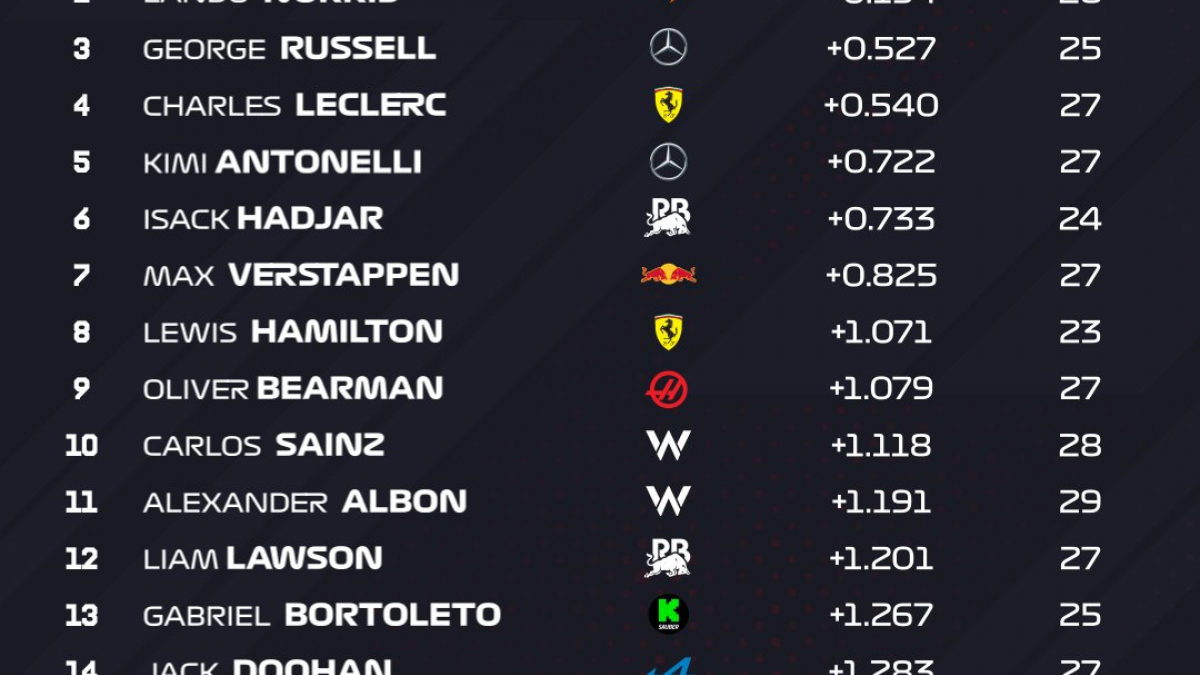Open Lewis Hamilton's driver entry
This screenshot has width=1200, height=675.
point(293,332)
